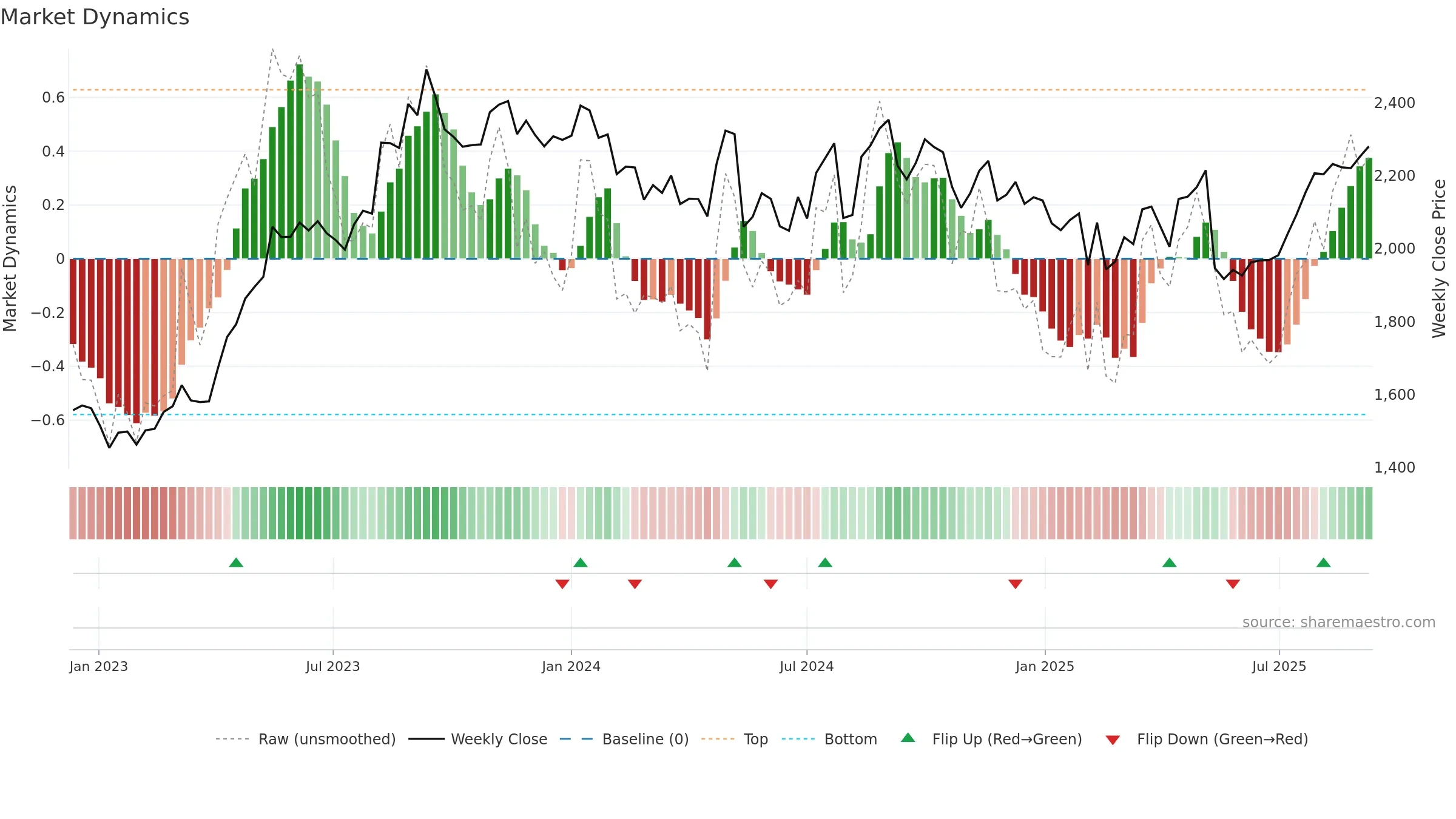This screenshot has height=819, width=1456.
Task: Click the green flip-up triangle at April 2023
Action: point(236,563)
